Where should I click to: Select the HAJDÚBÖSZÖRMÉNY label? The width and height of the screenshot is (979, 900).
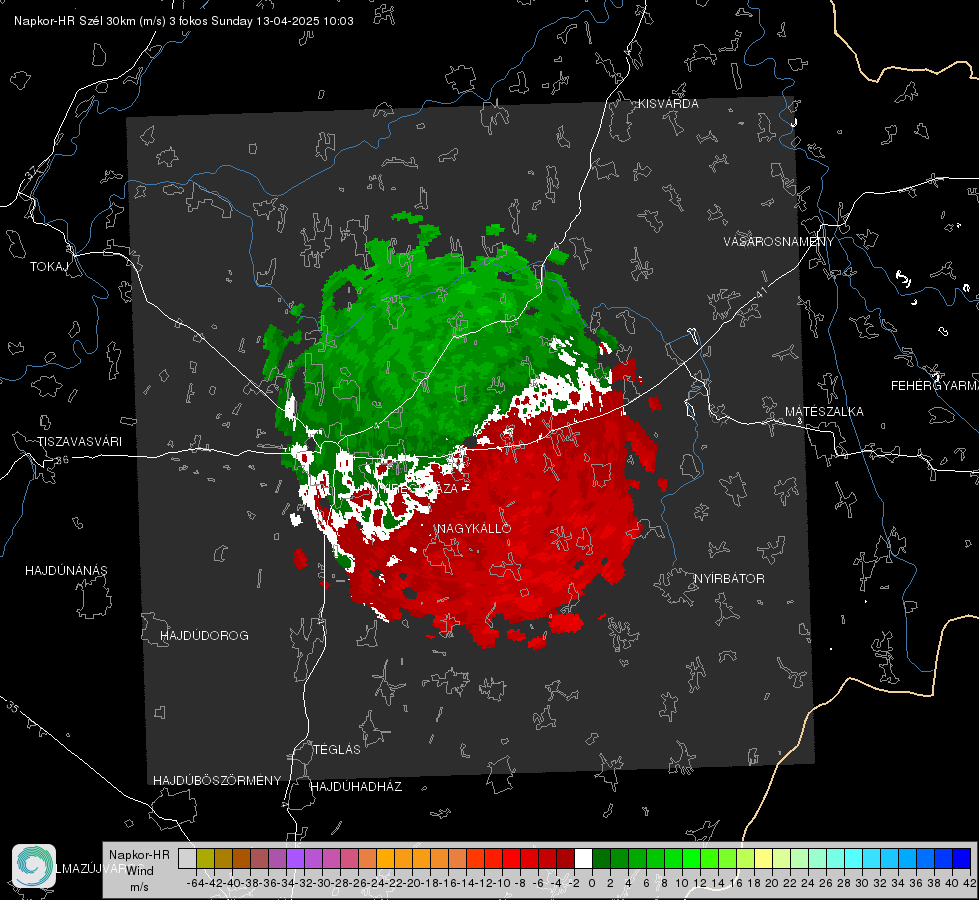click(x=217, y=780)
